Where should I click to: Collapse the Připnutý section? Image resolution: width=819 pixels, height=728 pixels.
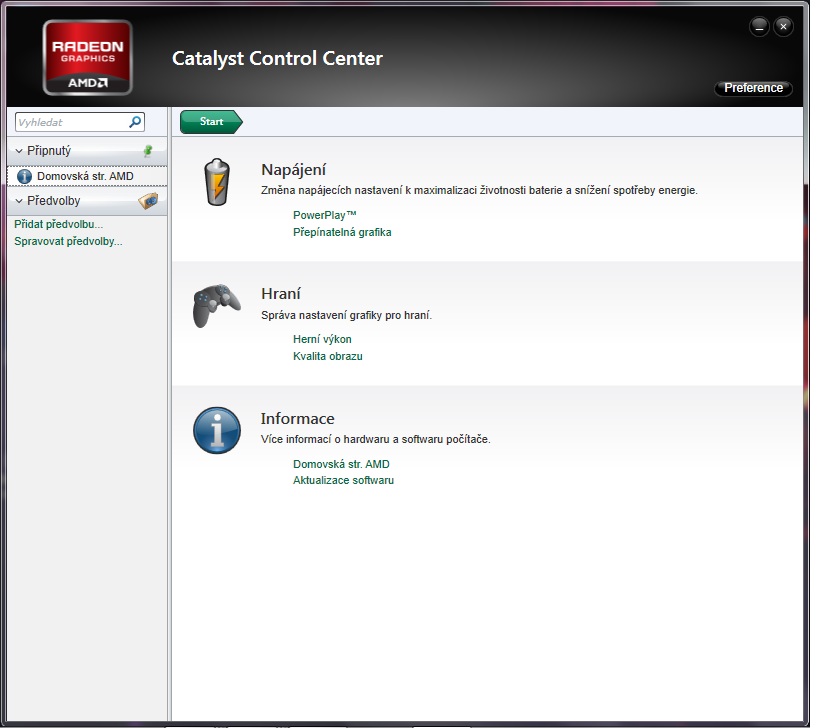click(19, 151)
